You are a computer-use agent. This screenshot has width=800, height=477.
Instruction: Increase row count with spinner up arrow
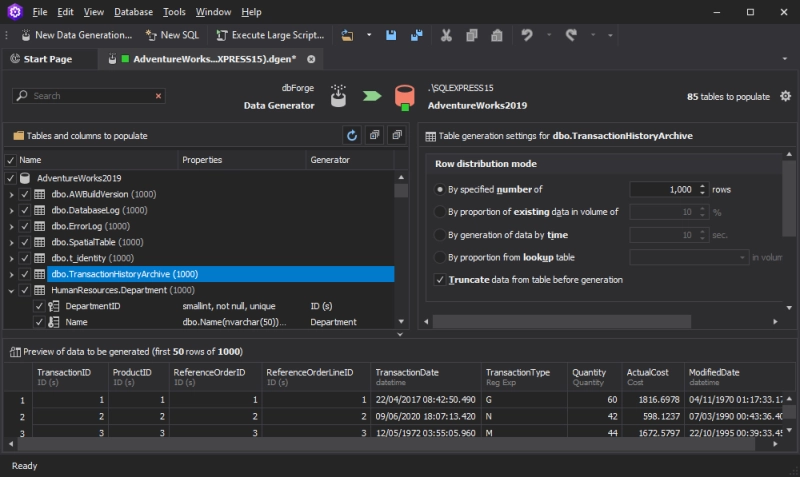click(703, 186)
